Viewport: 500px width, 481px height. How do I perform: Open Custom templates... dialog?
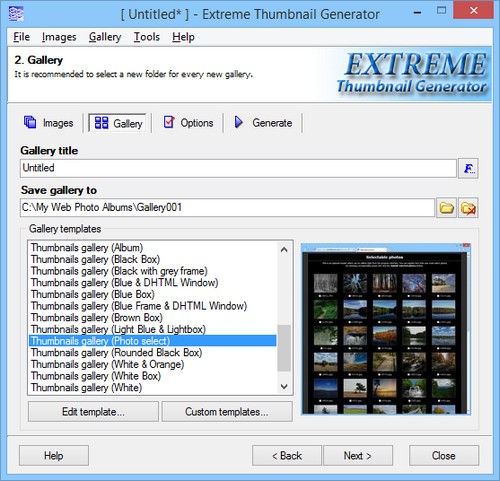227,412
